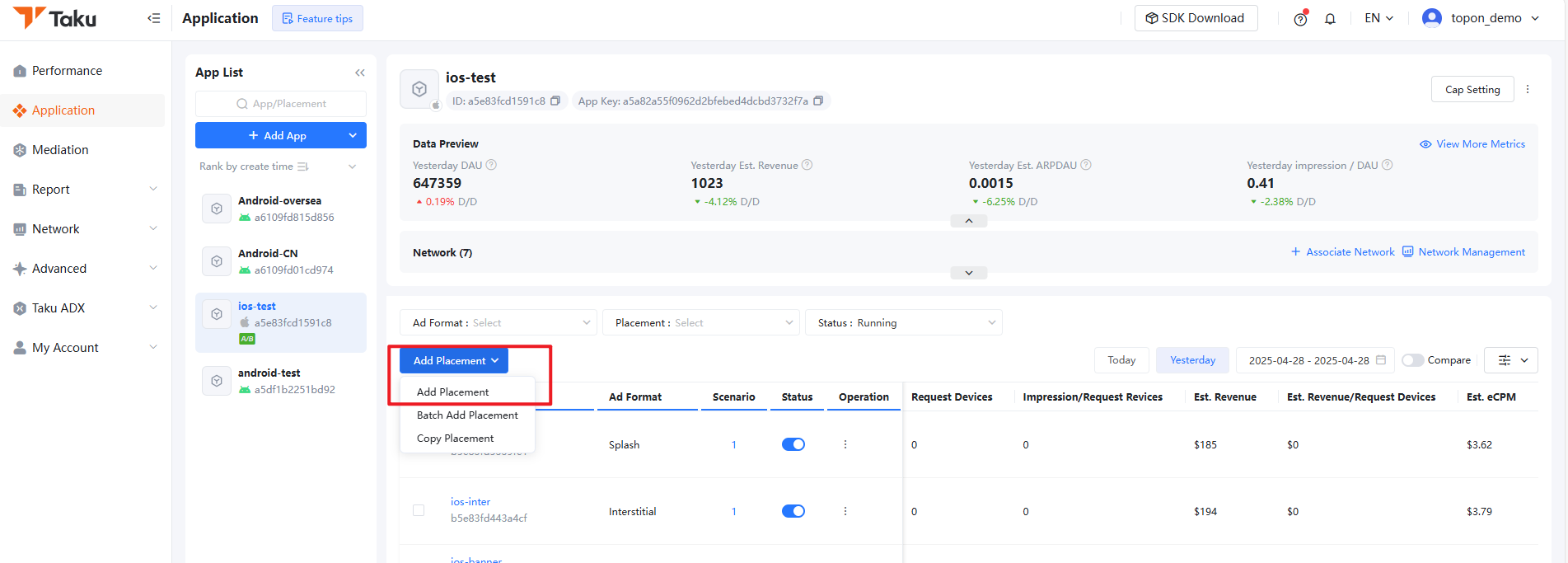Screen dimensions: 1568x563
Task: Click the rank sort order icon
Action: tap(303, 167)
